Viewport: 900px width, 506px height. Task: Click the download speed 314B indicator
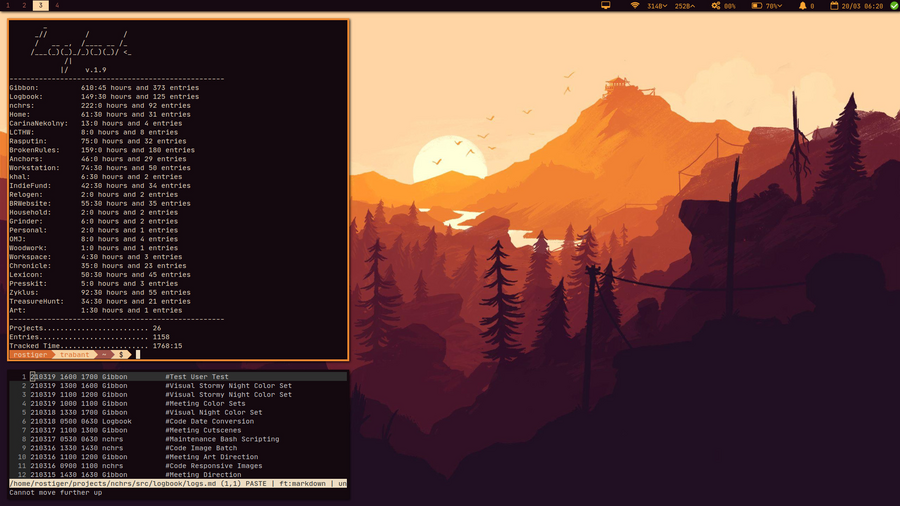[x=657, y=6]
